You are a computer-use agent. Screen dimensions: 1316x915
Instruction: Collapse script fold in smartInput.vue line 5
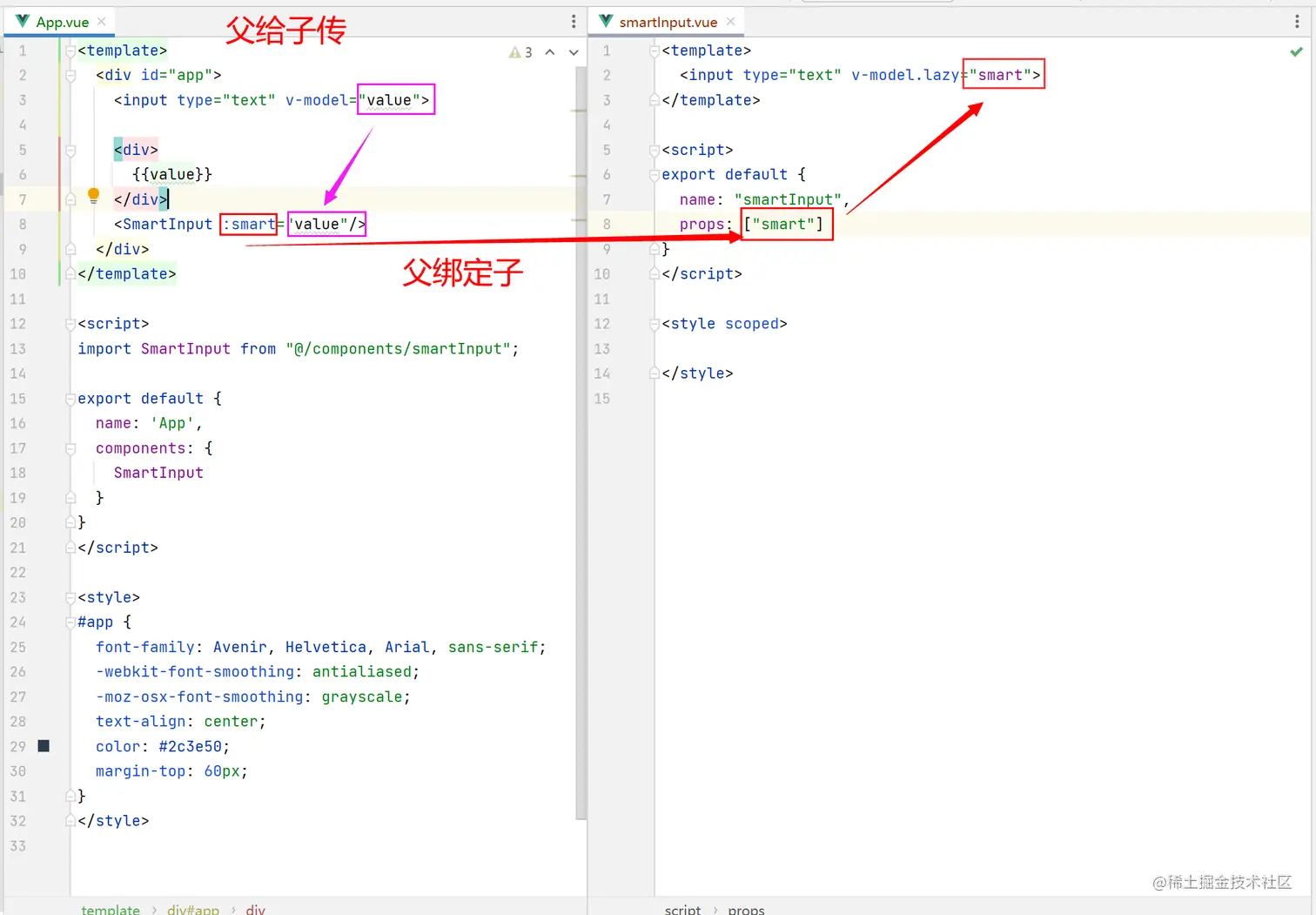pyautogui.click(x=655, y=151)
